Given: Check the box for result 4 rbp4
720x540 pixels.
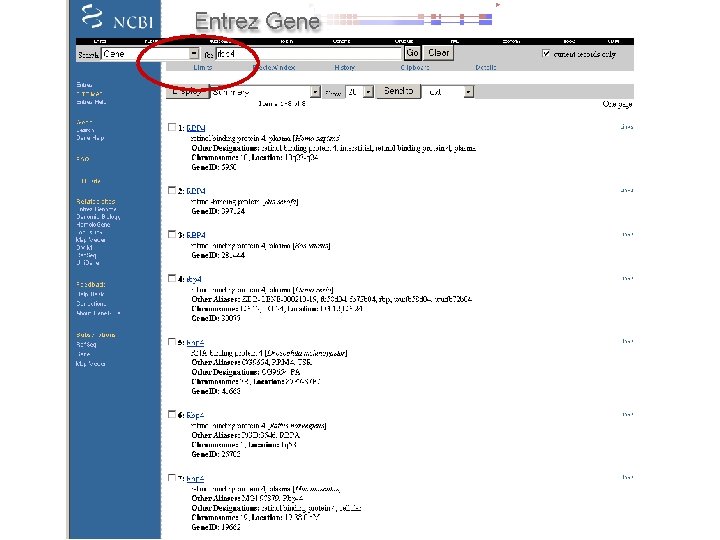Looking at the screenshot, I should point(172,278).
